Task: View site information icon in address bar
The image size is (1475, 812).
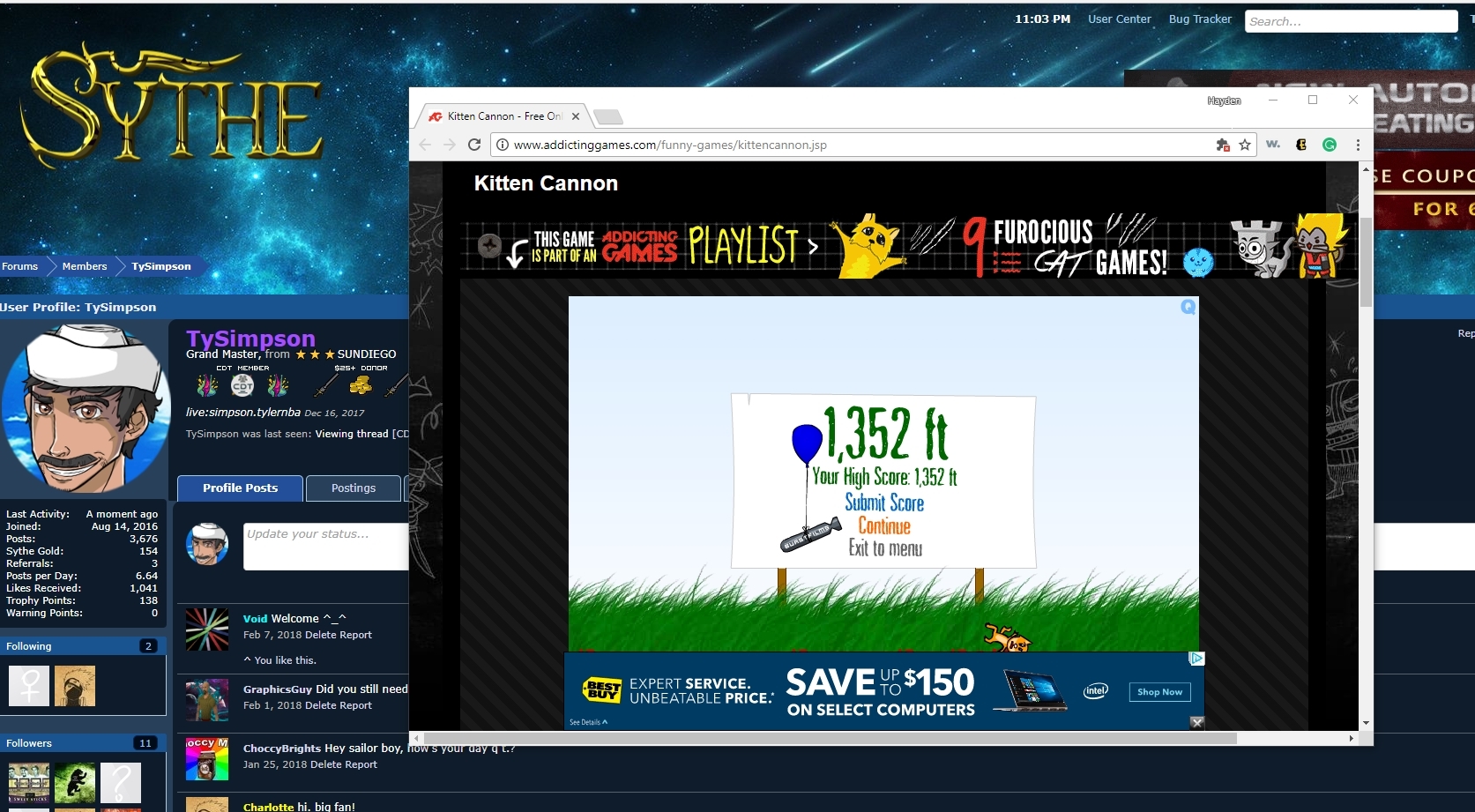Action: [502, 145]
